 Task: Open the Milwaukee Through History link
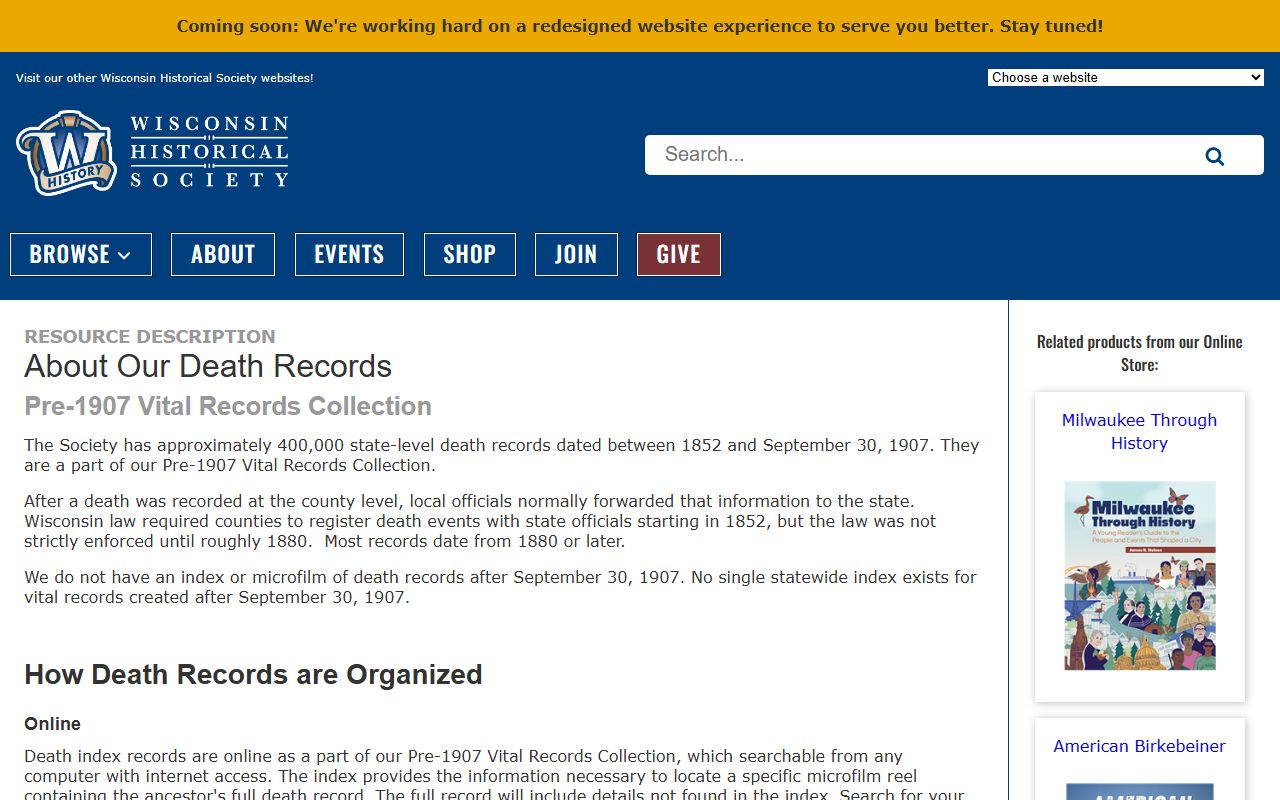[x=1139, y=431]
